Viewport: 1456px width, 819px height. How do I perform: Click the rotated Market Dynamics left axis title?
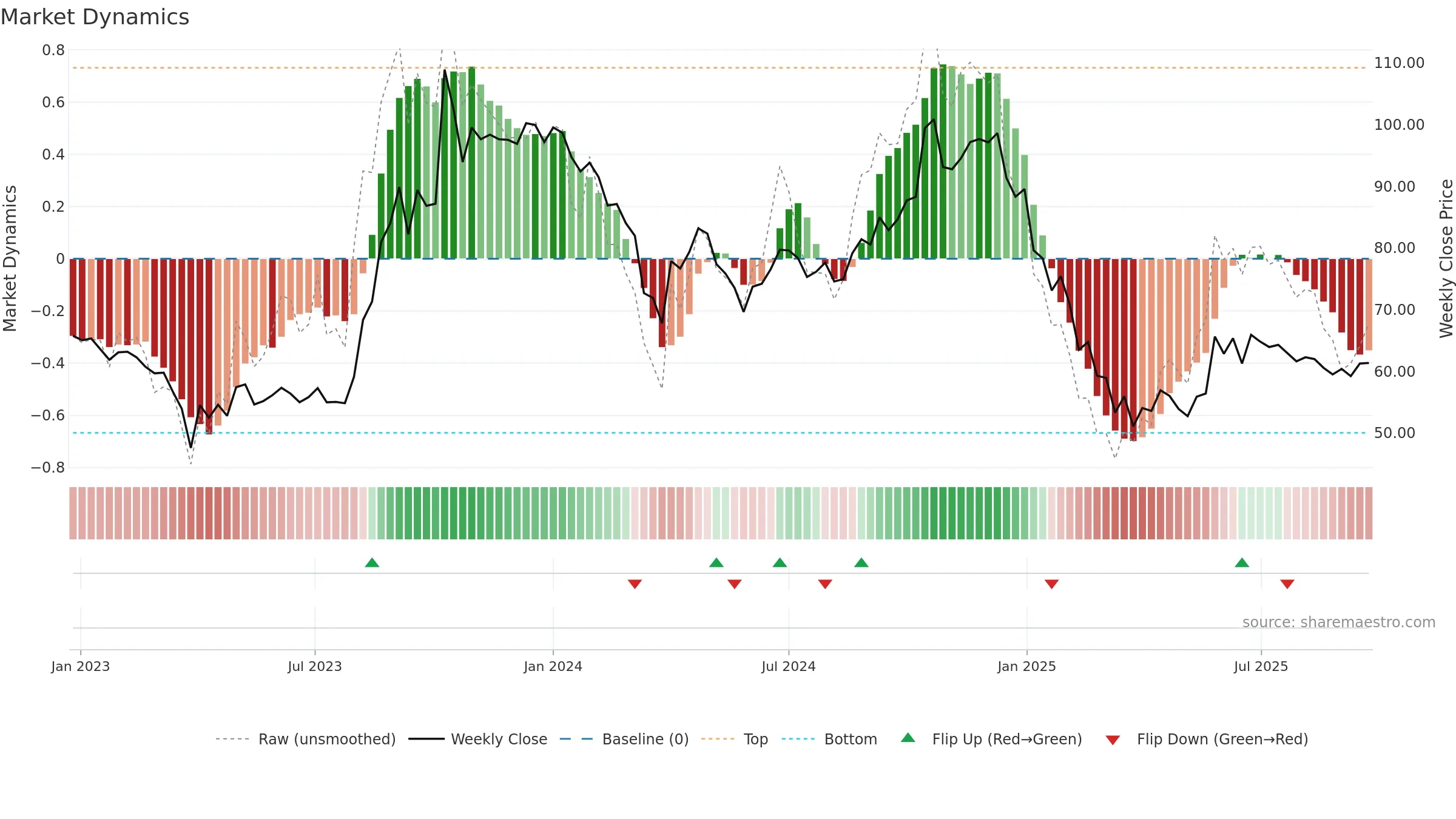point(10,258)
